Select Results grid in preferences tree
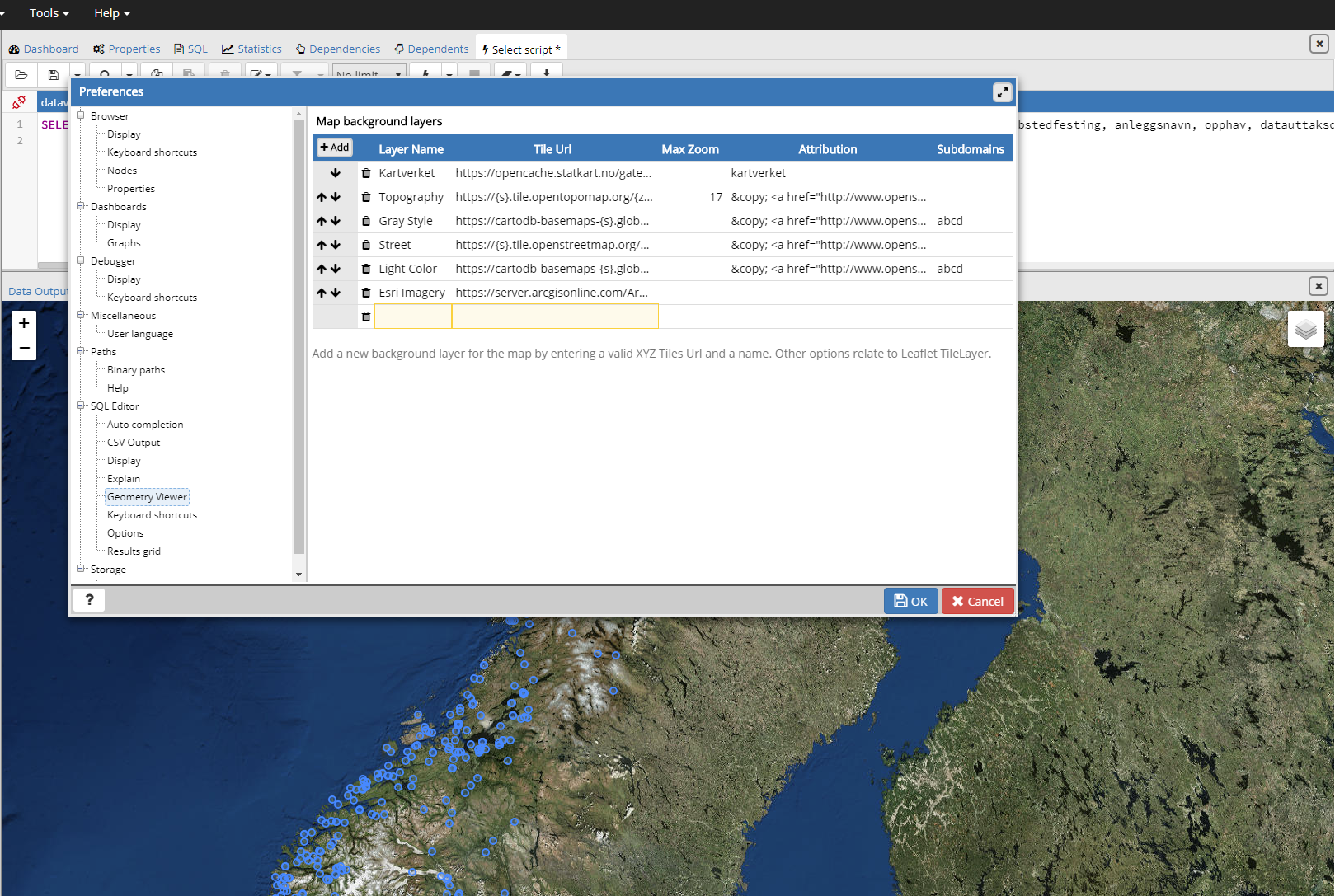The image size is (1335, 896). [134, 551]
